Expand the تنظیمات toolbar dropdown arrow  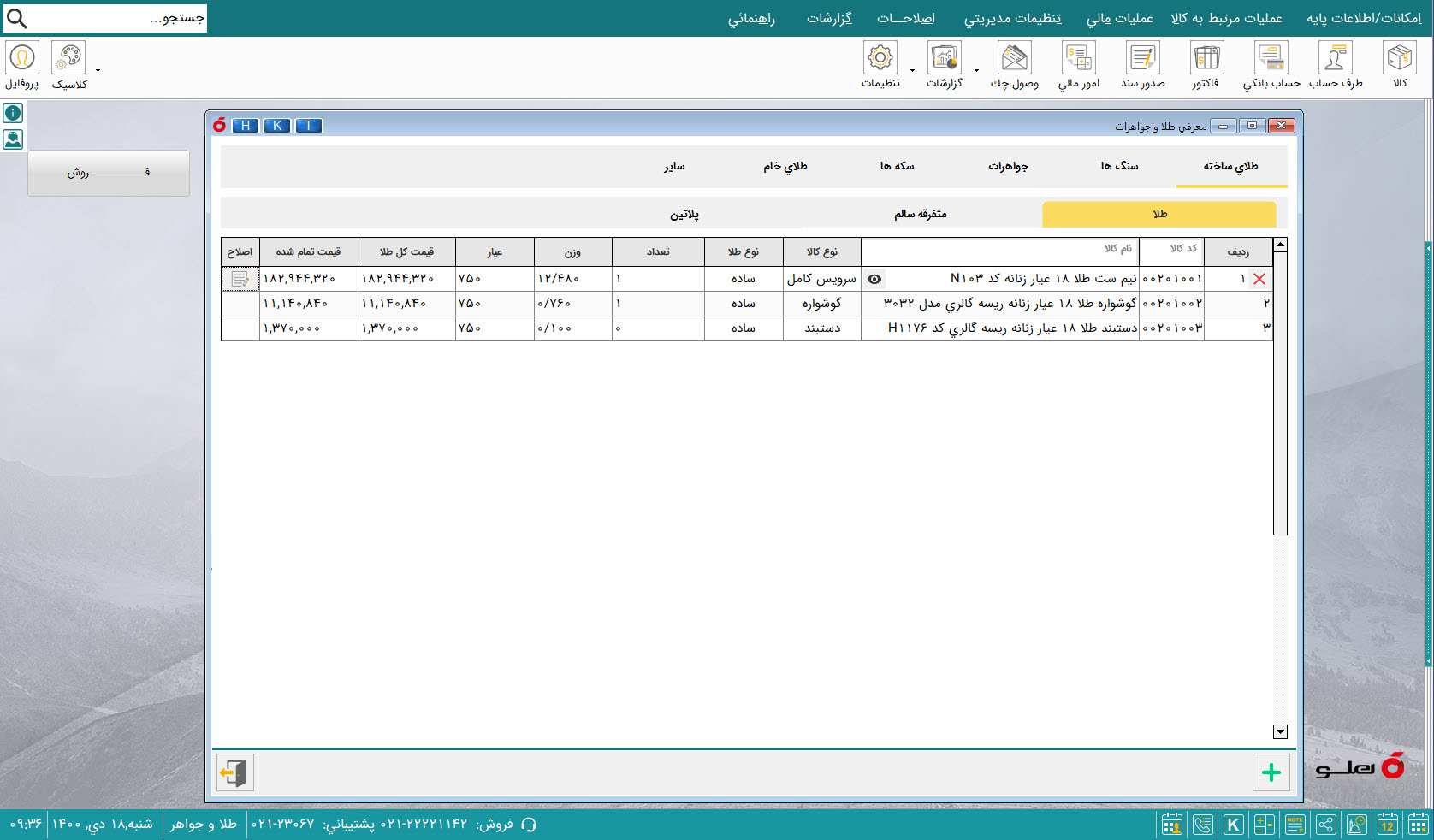tap(912, 70)
